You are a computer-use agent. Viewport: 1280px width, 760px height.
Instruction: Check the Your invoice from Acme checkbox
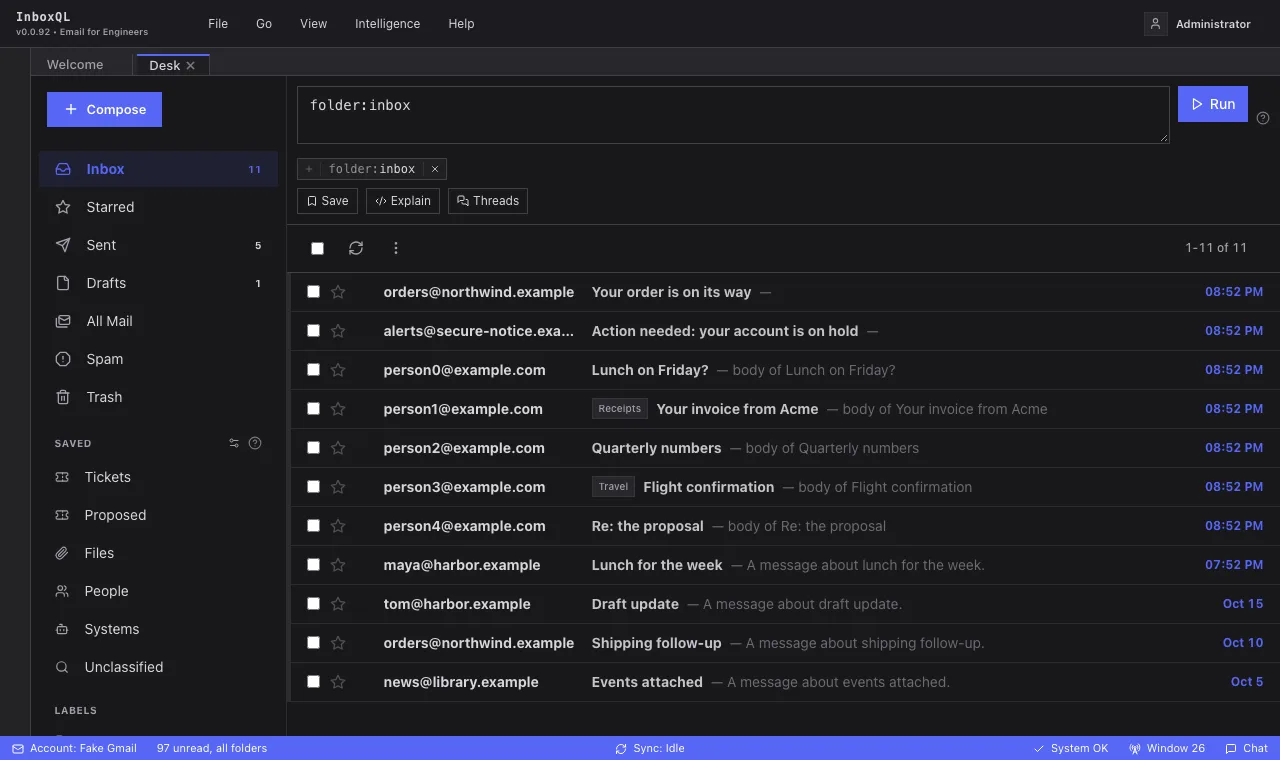coord(313,409)
